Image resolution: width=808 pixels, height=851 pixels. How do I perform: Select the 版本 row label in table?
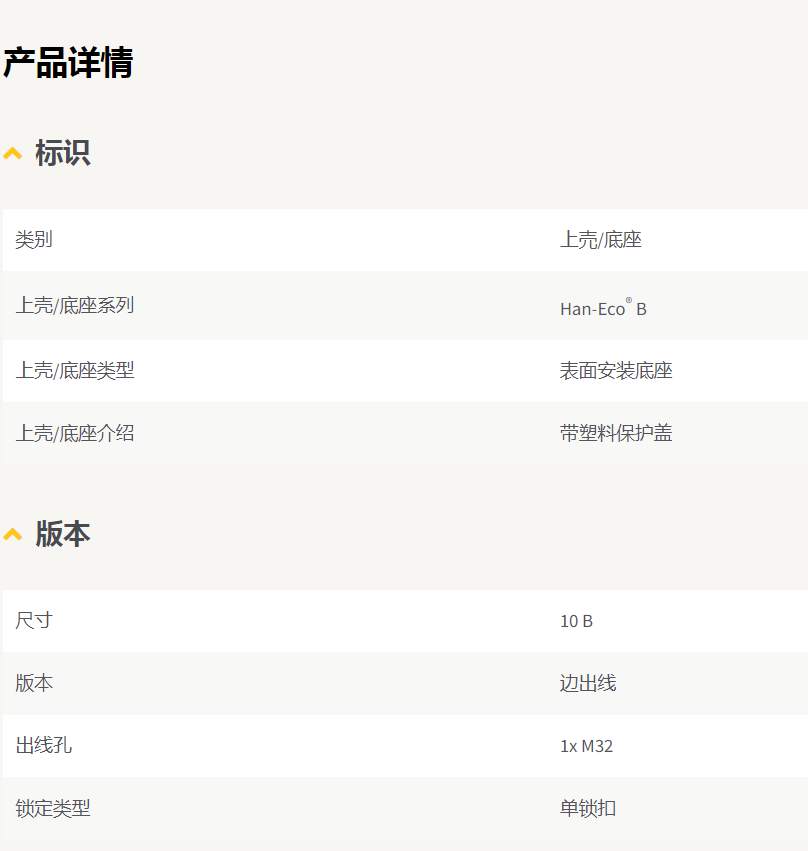point(34,683)
